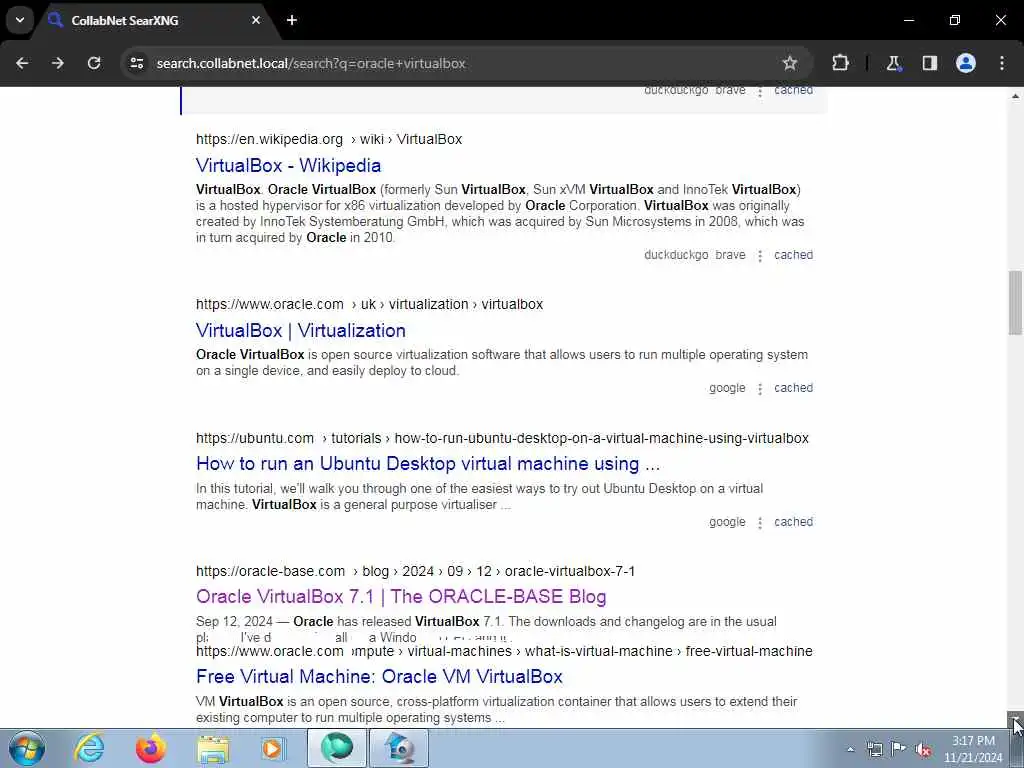The height and width of the screenshot is (768, 1024).
Task: Open the Windows Start menu
Action: point(27,748)
